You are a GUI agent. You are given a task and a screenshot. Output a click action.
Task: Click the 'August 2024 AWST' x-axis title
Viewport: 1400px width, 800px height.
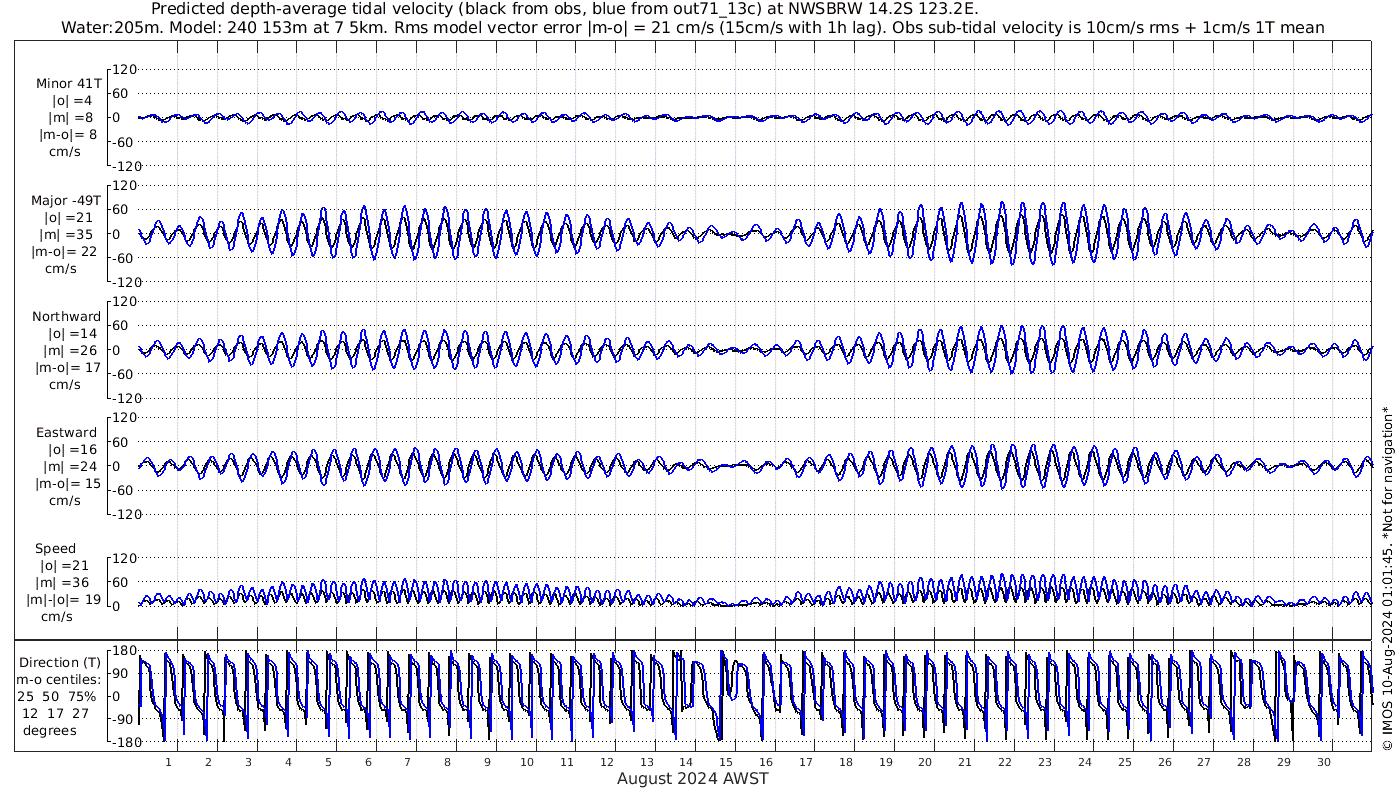click(x=693, y=779)
